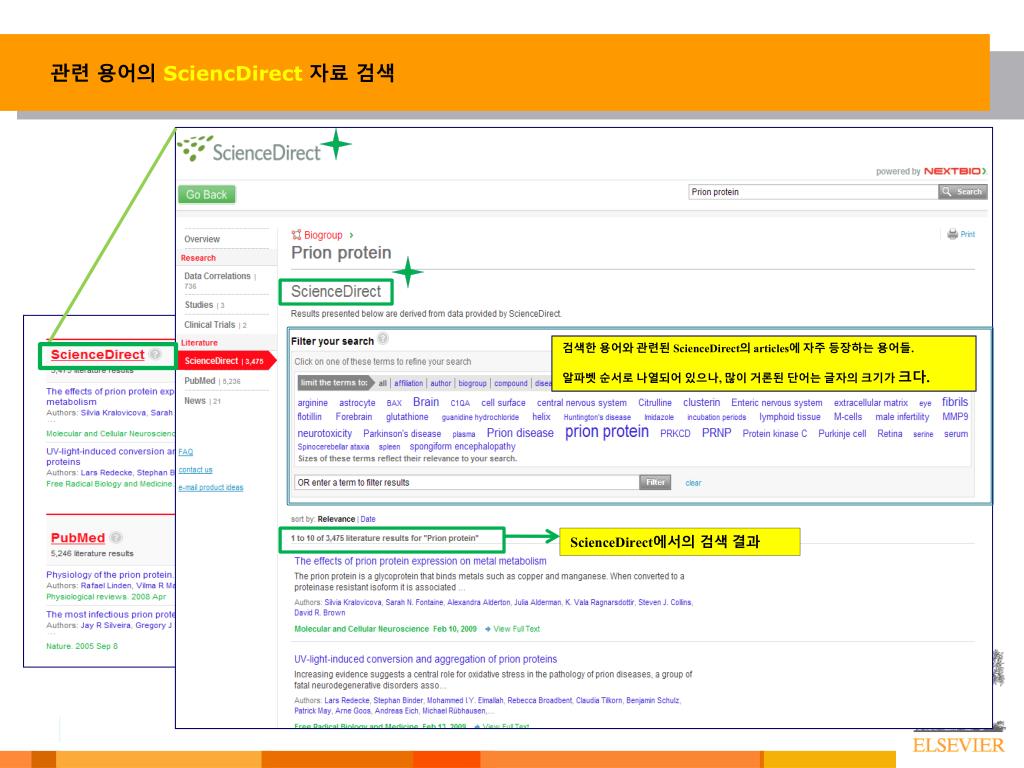Open 'The most infectious prion' PubMed result
This screenshot has height=768, width=1024.
[110, 615]
